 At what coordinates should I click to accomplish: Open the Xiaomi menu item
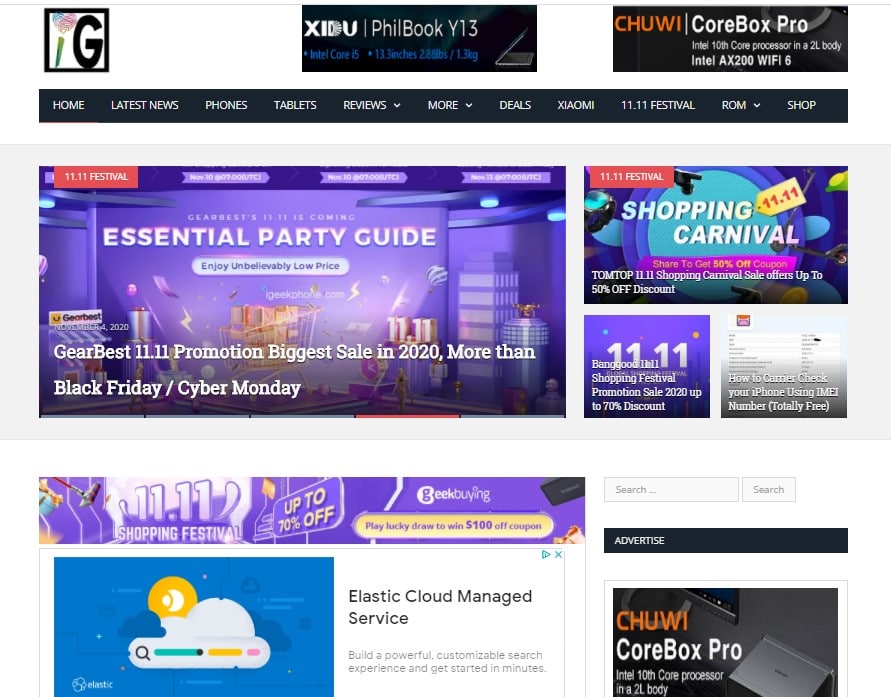(x=576, y=105)
